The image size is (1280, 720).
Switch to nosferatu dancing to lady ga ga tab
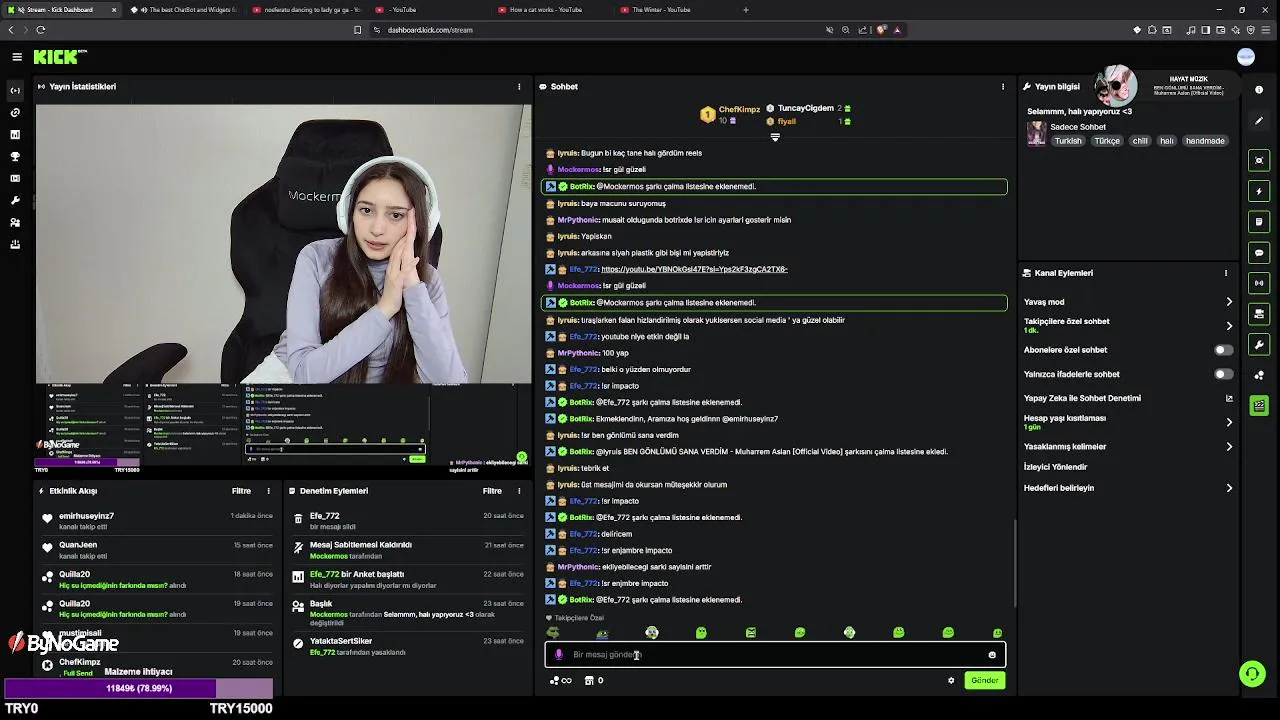305,10
